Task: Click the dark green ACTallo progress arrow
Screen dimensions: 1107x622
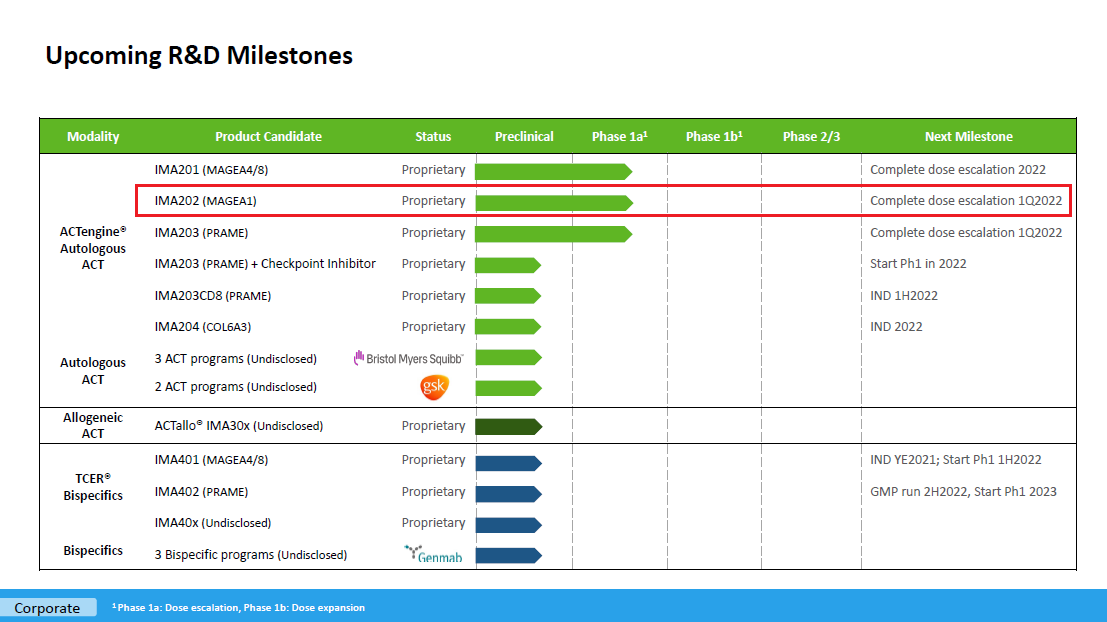Action: pyautogui.click(x=507, y=426)
